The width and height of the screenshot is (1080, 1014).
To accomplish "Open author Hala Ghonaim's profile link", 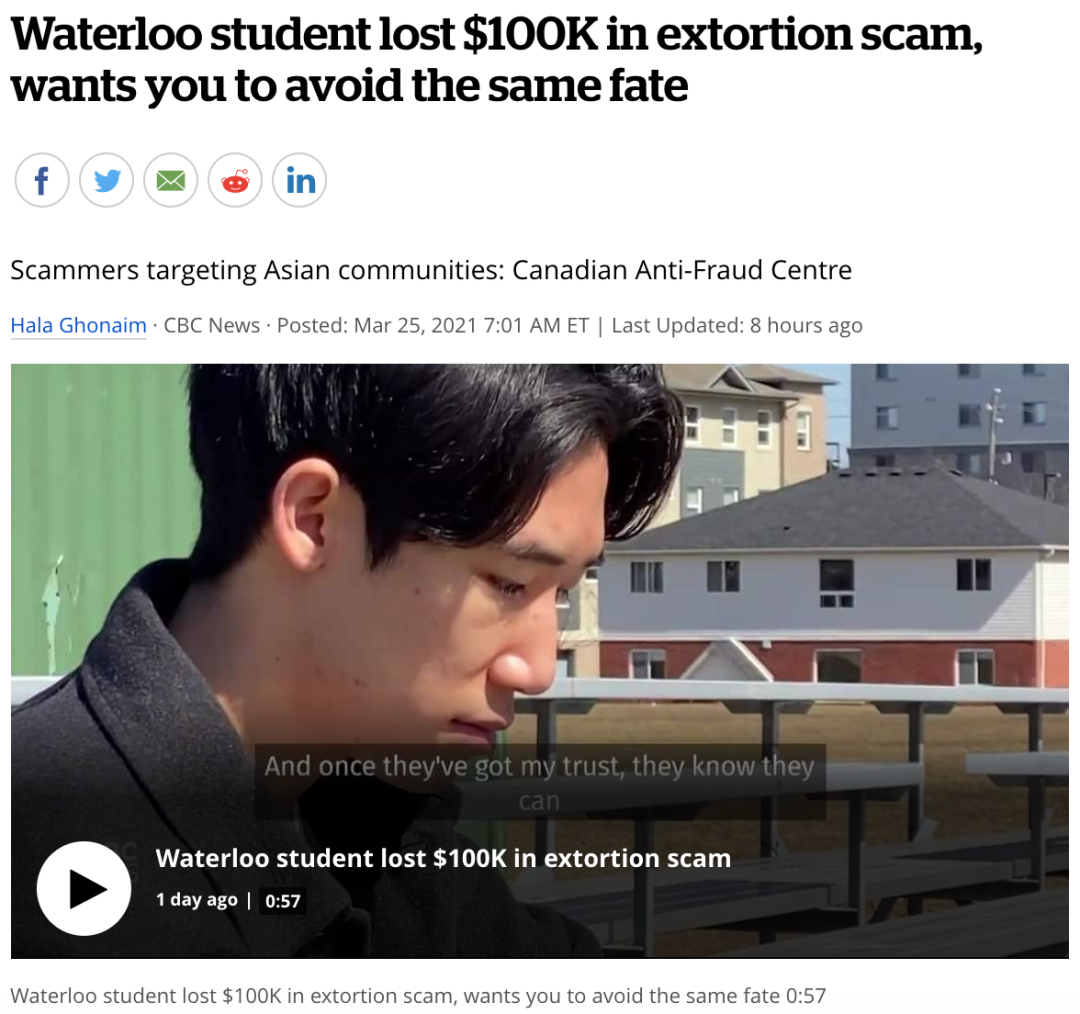I will coord(79,325).
